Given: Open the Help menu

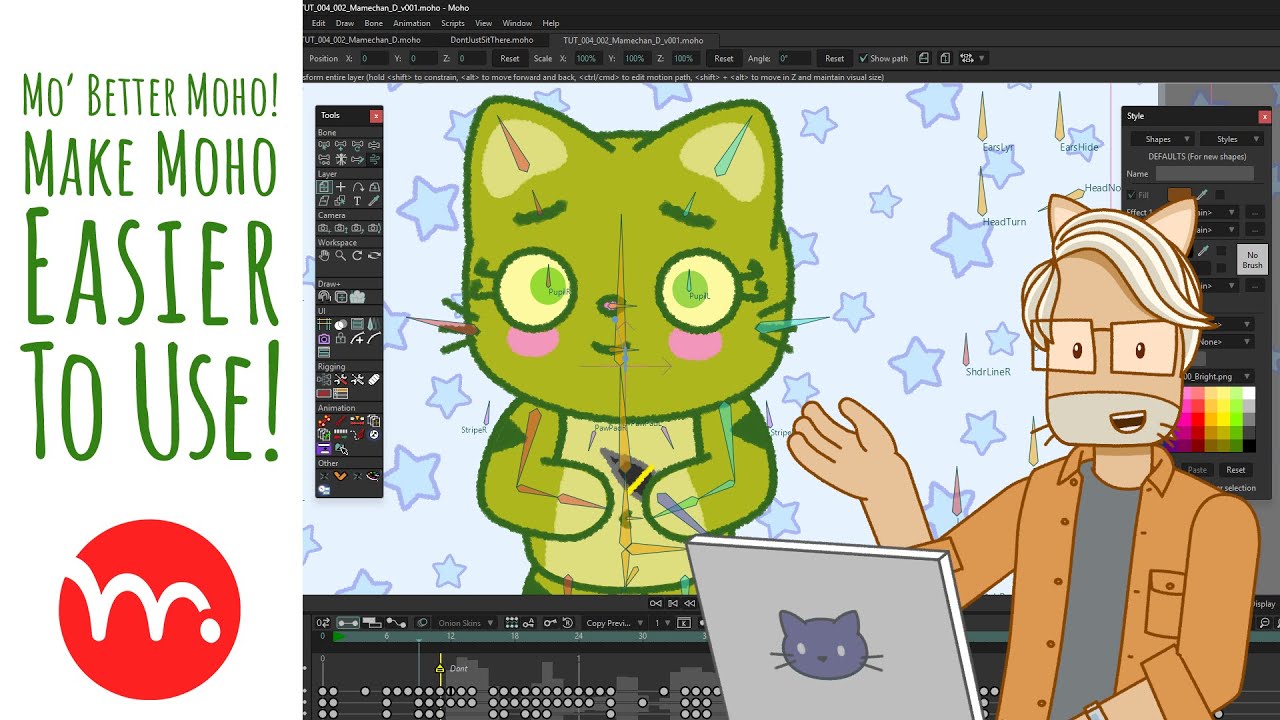Looking at the screenshot, I should [550, 23].
